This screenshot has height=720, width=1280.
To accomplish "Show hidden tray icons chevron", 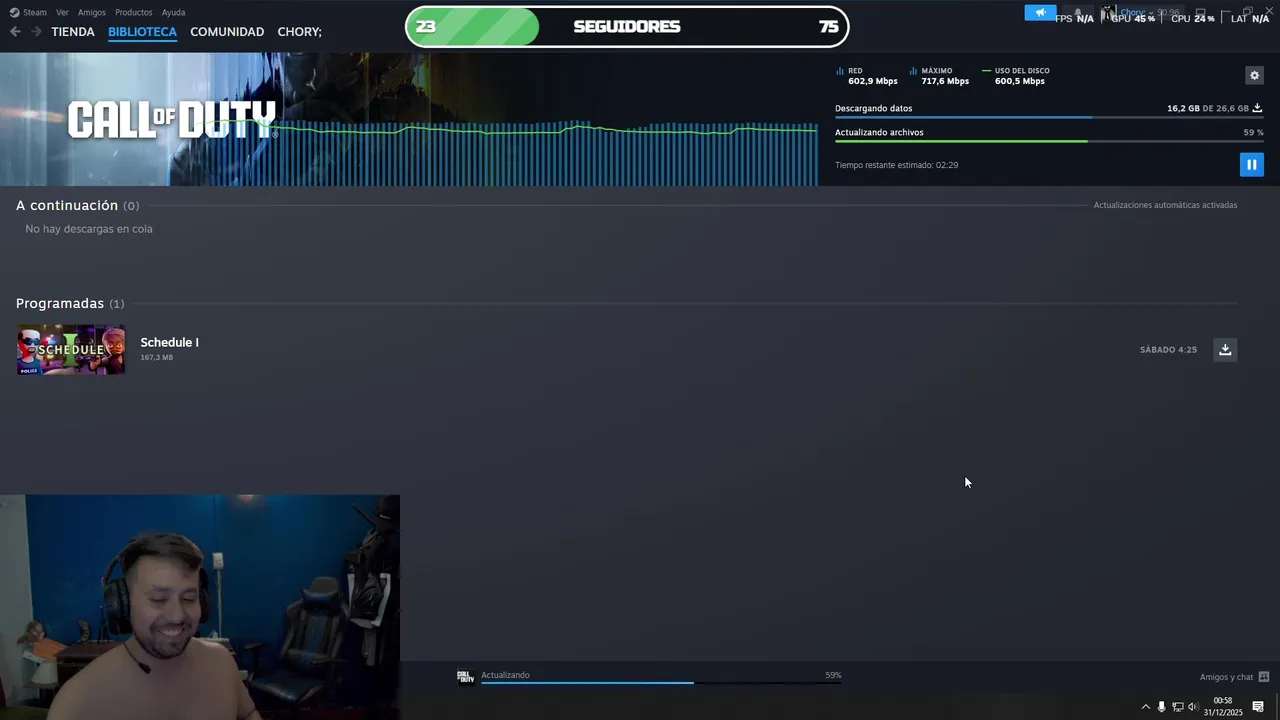I will pyautogui.click(x=1145, y=707).
